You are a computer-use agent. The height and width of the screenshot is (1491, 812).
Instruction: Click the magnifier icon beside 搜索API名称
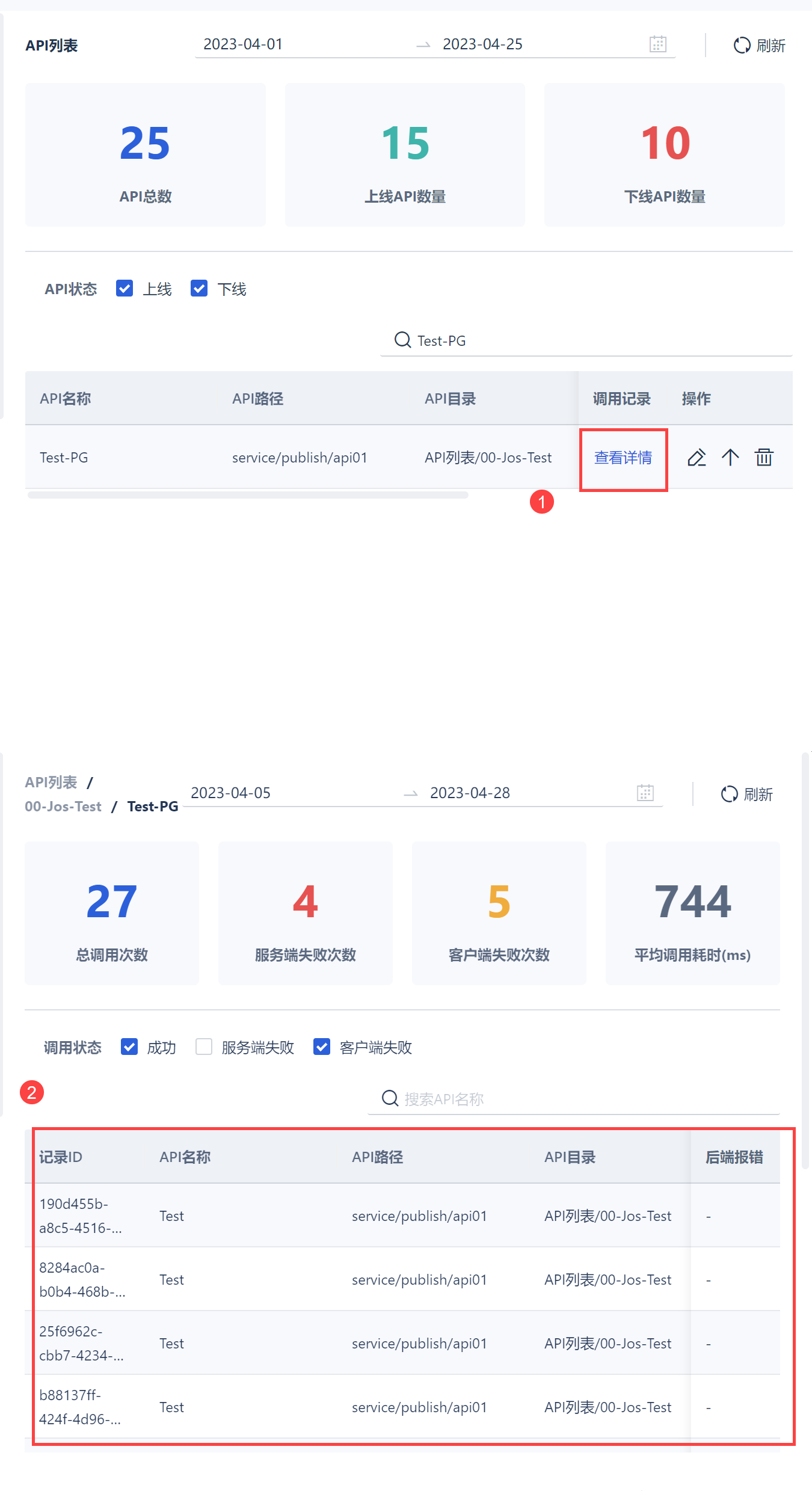coord(390,1098)
